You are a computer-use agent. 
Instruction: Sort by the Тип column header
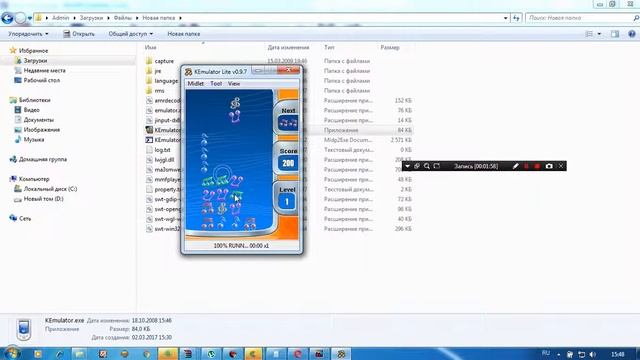pos(329,47)
